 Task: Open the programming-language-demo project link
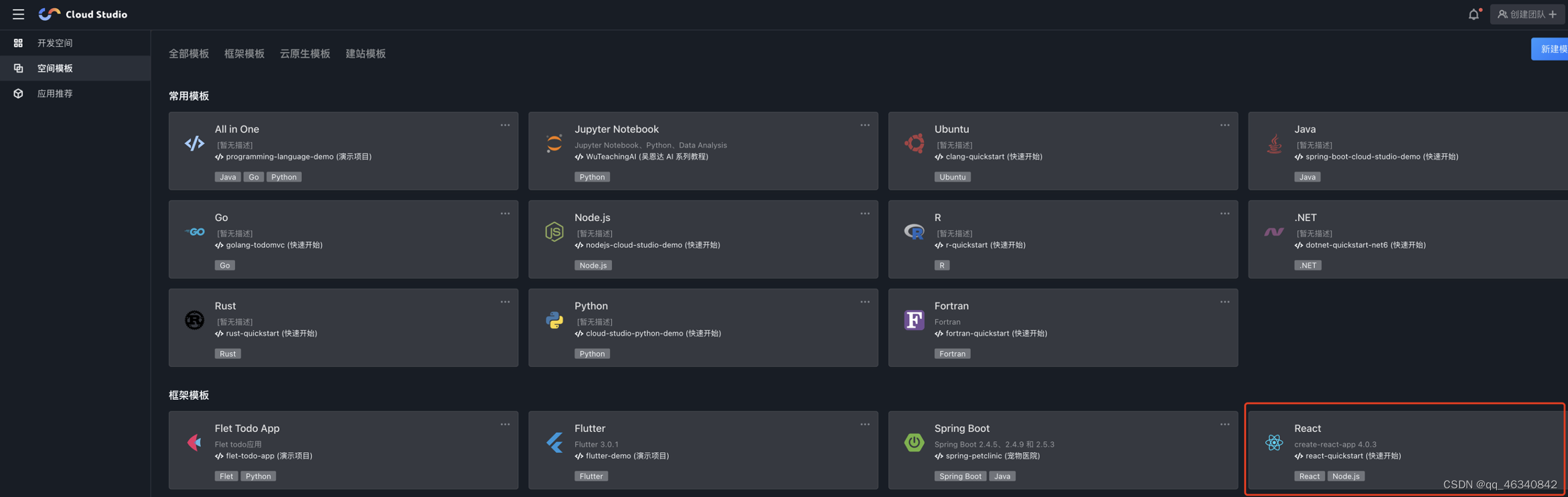(293, 157)
